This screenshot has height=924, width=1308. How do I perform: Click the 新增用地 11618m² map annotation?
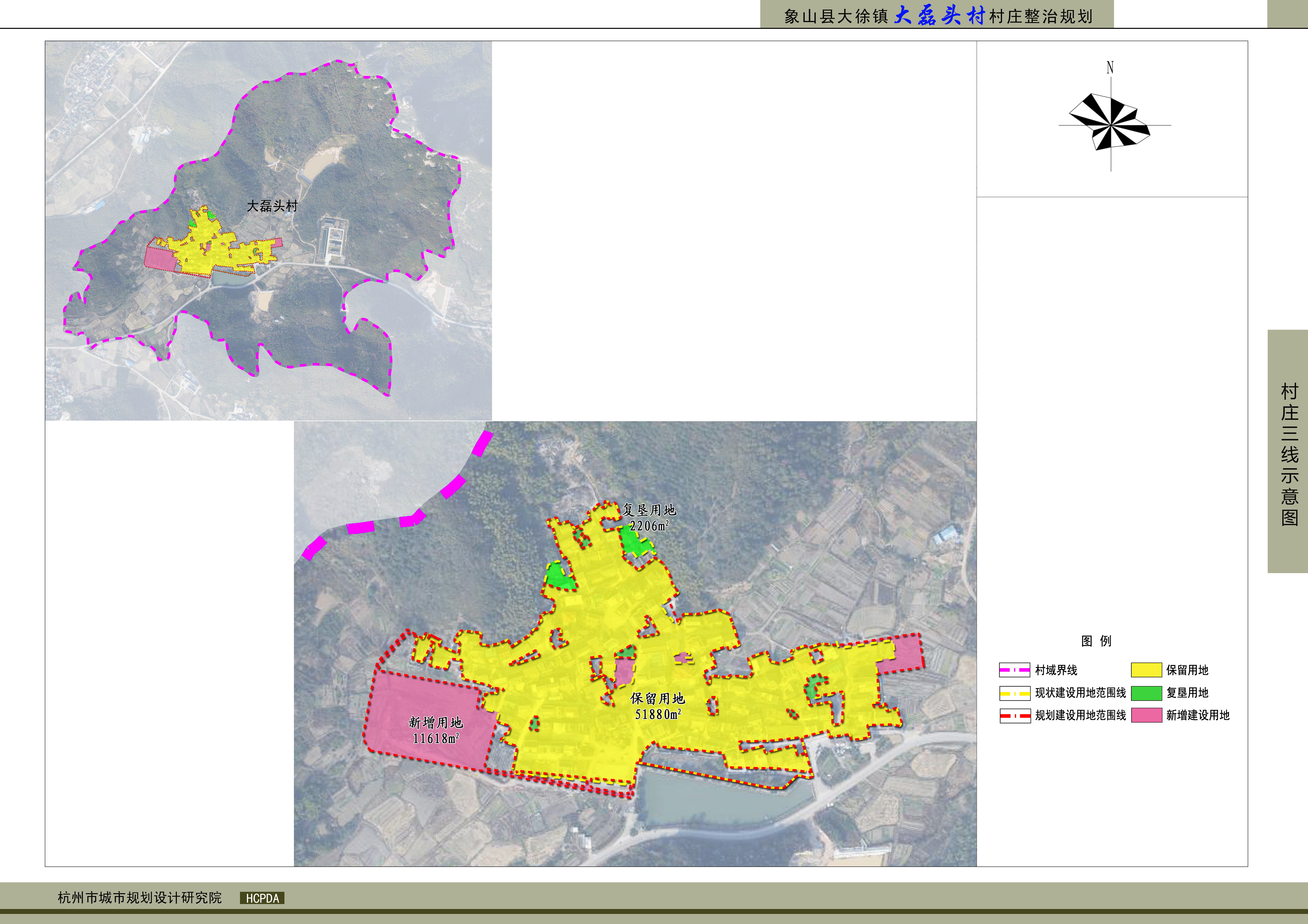(x=436, y=730)
